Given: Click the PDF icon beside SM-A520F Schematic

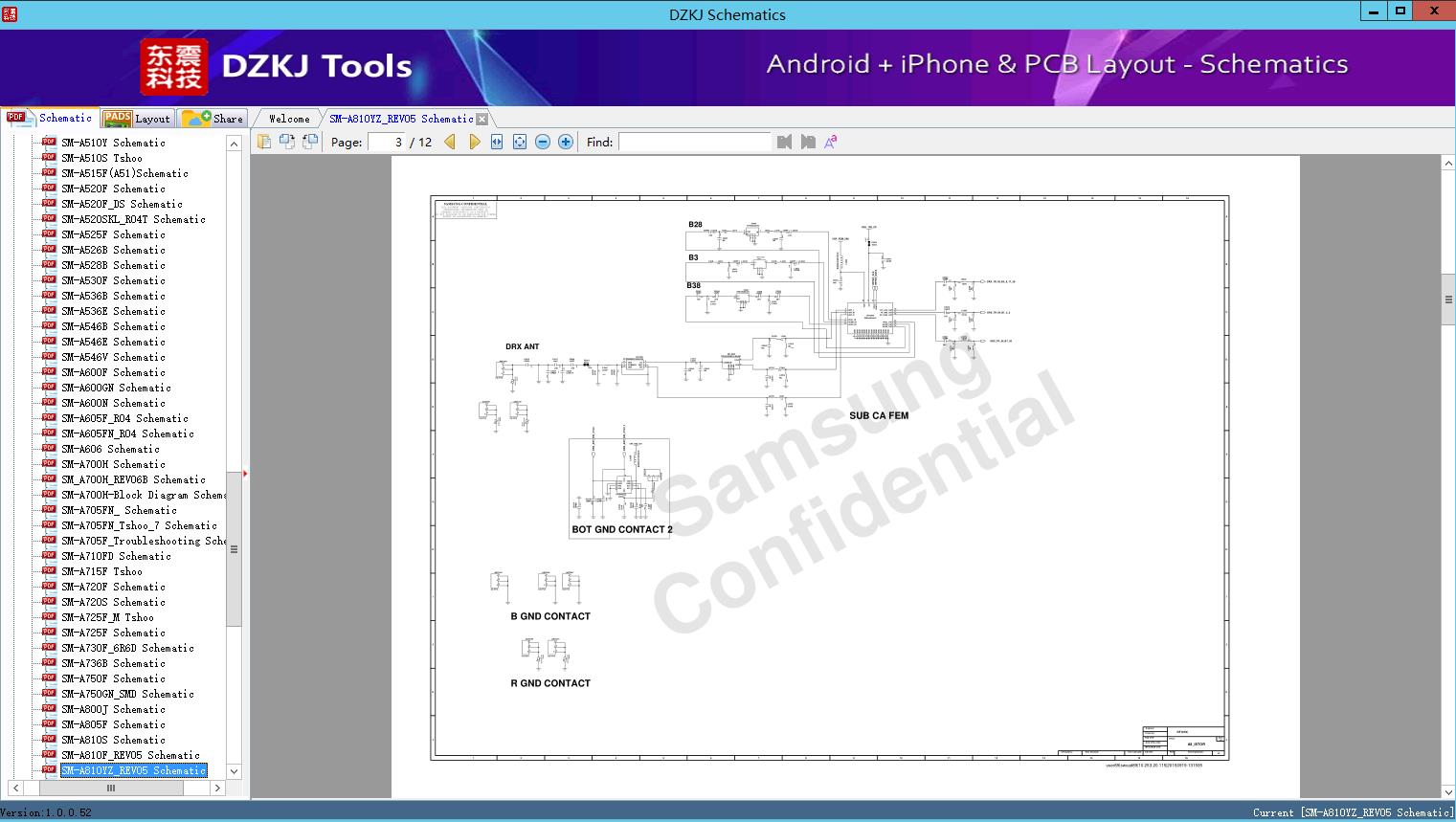Looking at the screenshot, I should tap(49, 188).
